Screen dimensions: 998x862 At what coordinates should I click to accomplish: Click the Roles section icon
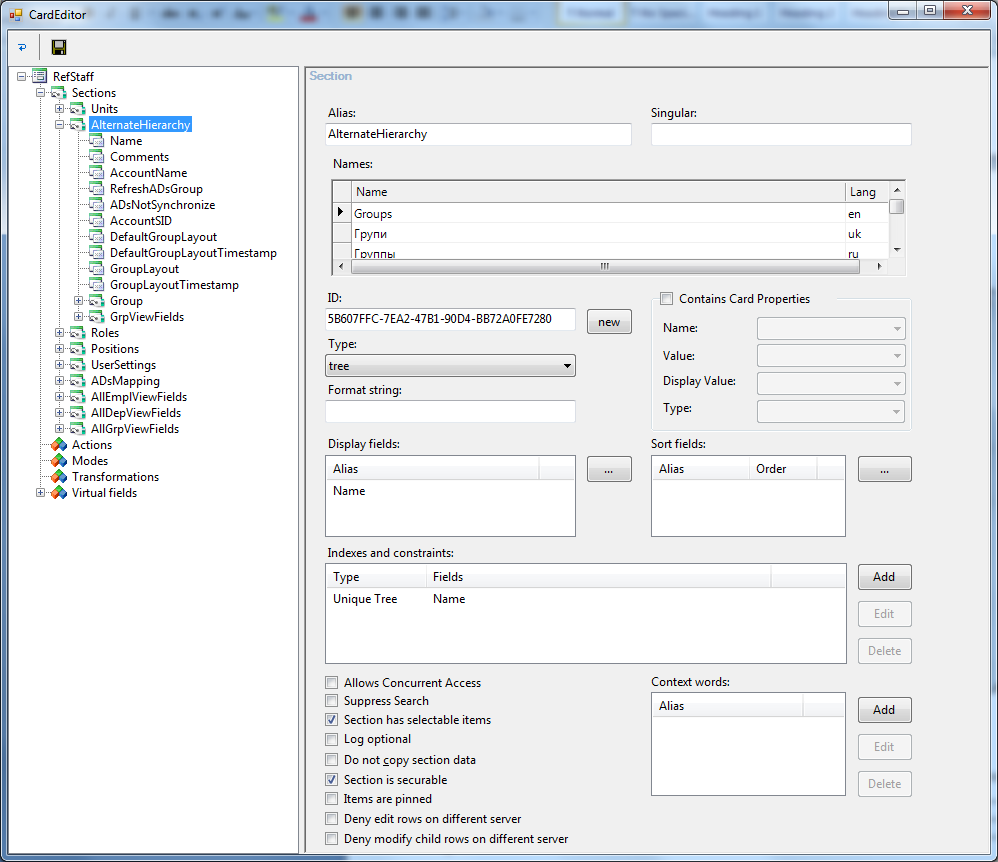click(x=78, y=333)
